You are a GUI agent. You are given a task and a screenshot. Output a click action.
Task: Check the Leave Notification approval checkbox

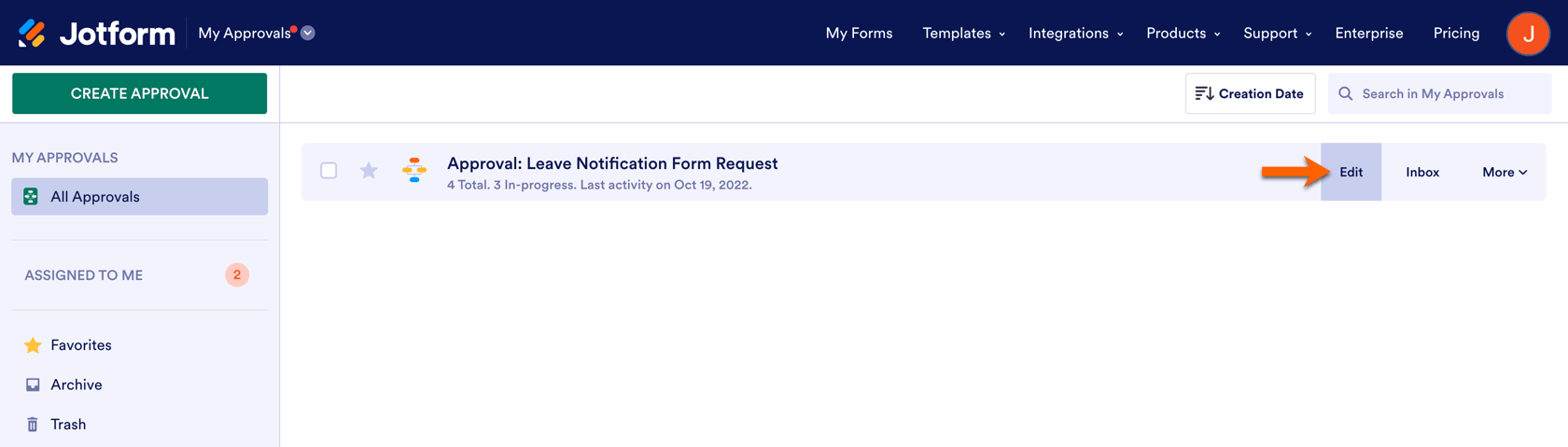(x=329, y=171)
